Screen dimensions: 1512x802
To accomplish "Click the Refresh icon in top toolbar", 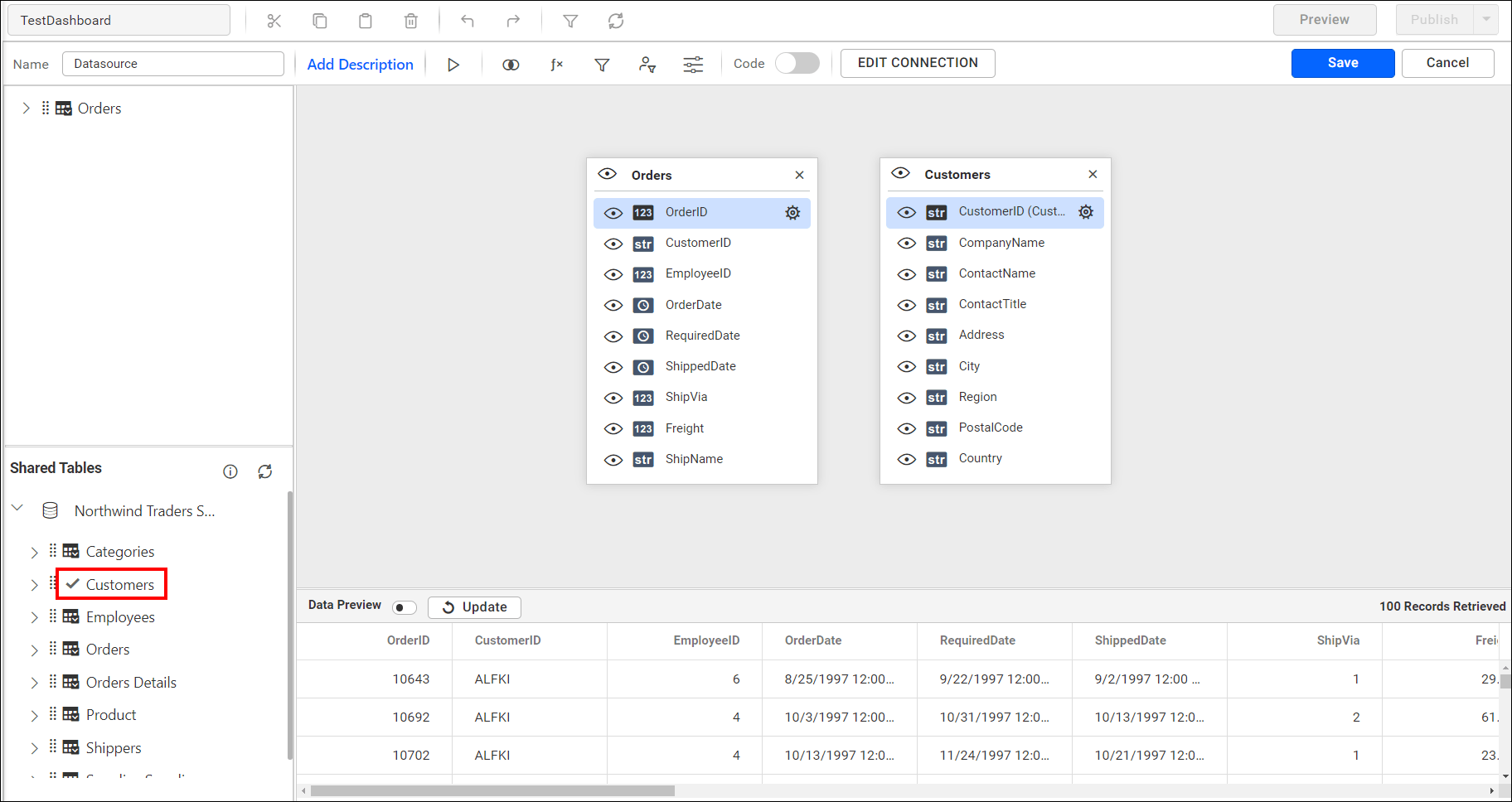I will pyautogui.click(x=616, y=21).
